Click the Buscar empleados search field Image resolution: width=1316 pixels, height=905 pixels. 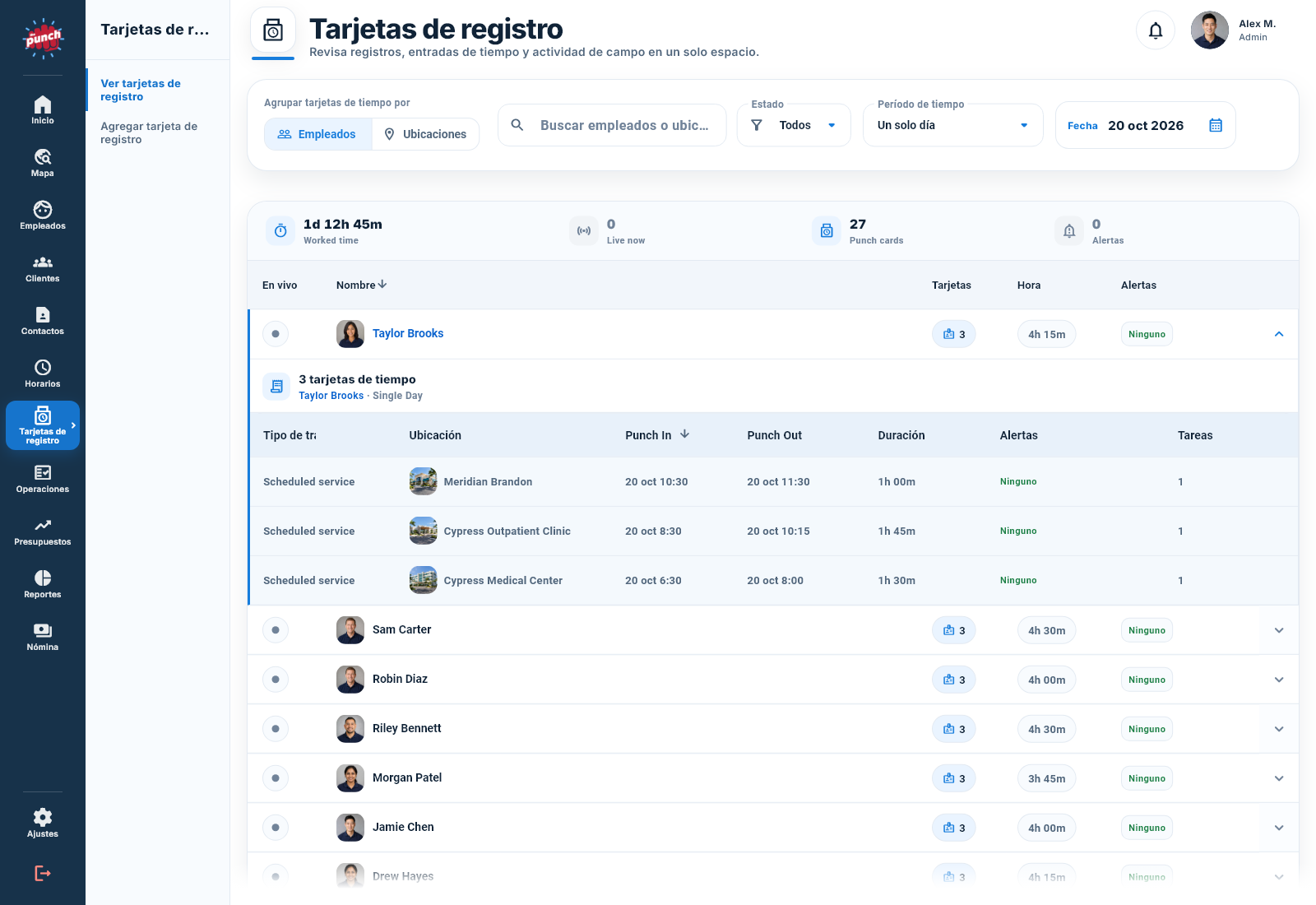tap(612, 125)
